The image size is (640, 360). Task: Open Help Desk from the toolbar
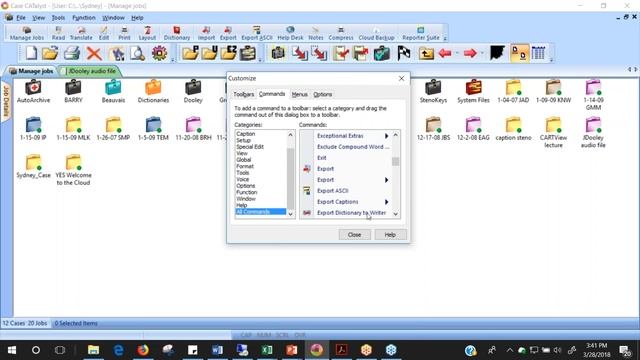pyautogui.click(x=290, y=33)
